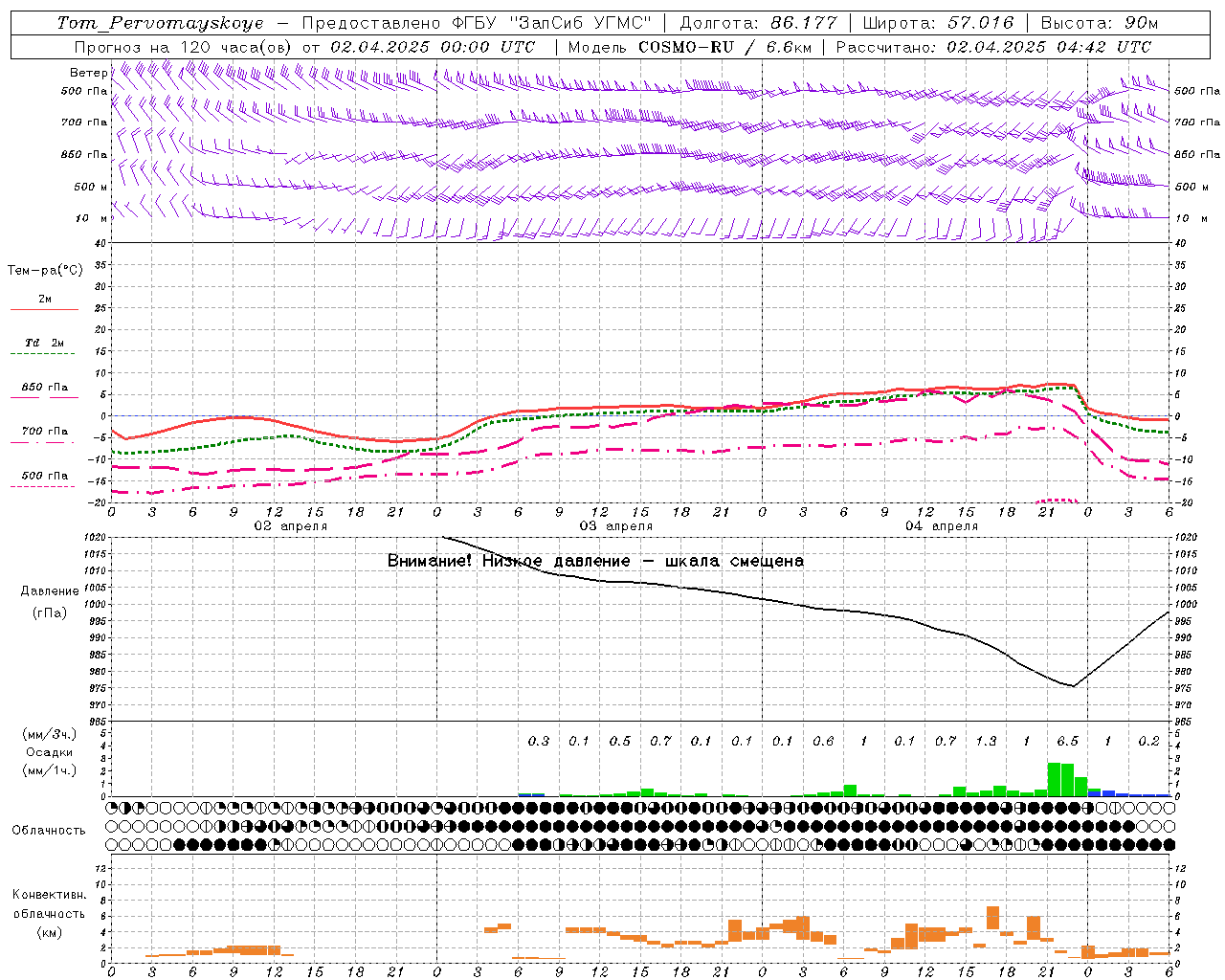Click the '04 апреля' date label
This screenshot has width=1225, height=980.
942,526
